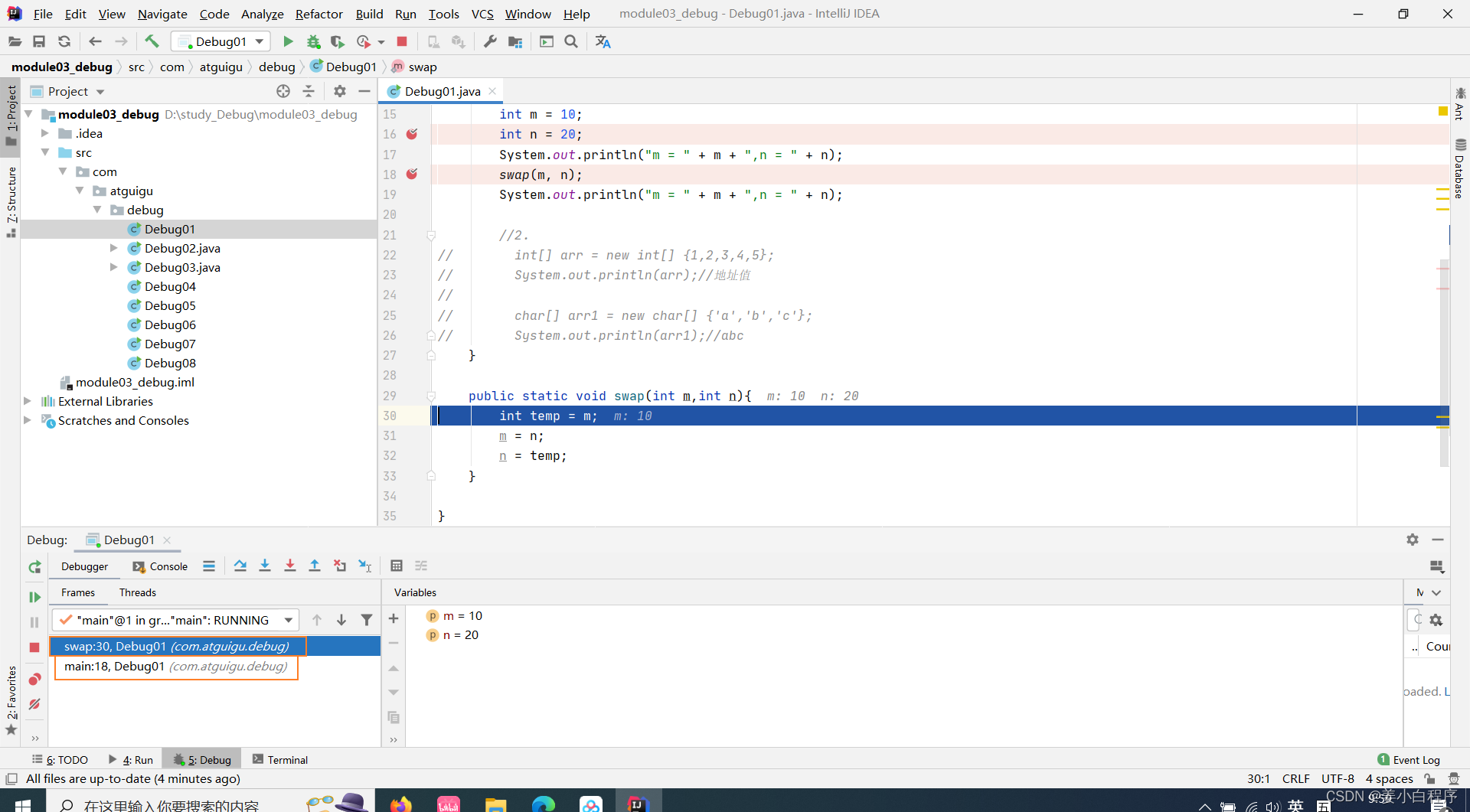This screenshot has width=1470, height=812.
Task: Rerun Debug01 in debug panel
Action: click(x=34, y=567)
